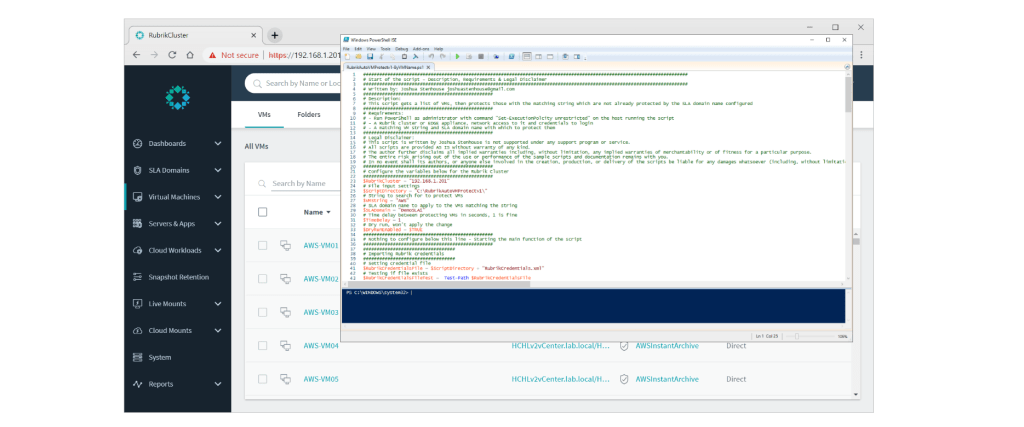This screenshot has height=427, width=1024.
Task: Click the VM icon beside AWS-VM01
Action: tap(285, 245)
